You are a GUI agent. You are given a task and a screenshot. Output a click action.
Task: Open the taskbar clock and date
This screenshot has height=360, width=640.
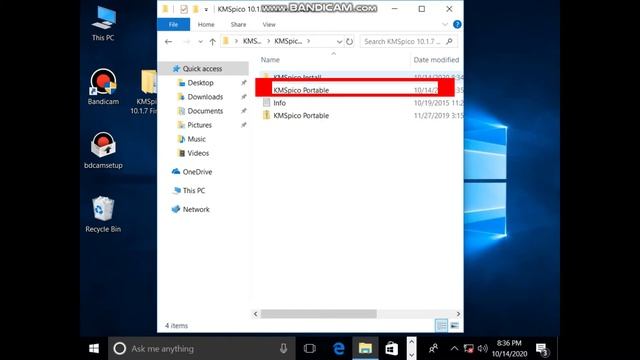[509, 349]
